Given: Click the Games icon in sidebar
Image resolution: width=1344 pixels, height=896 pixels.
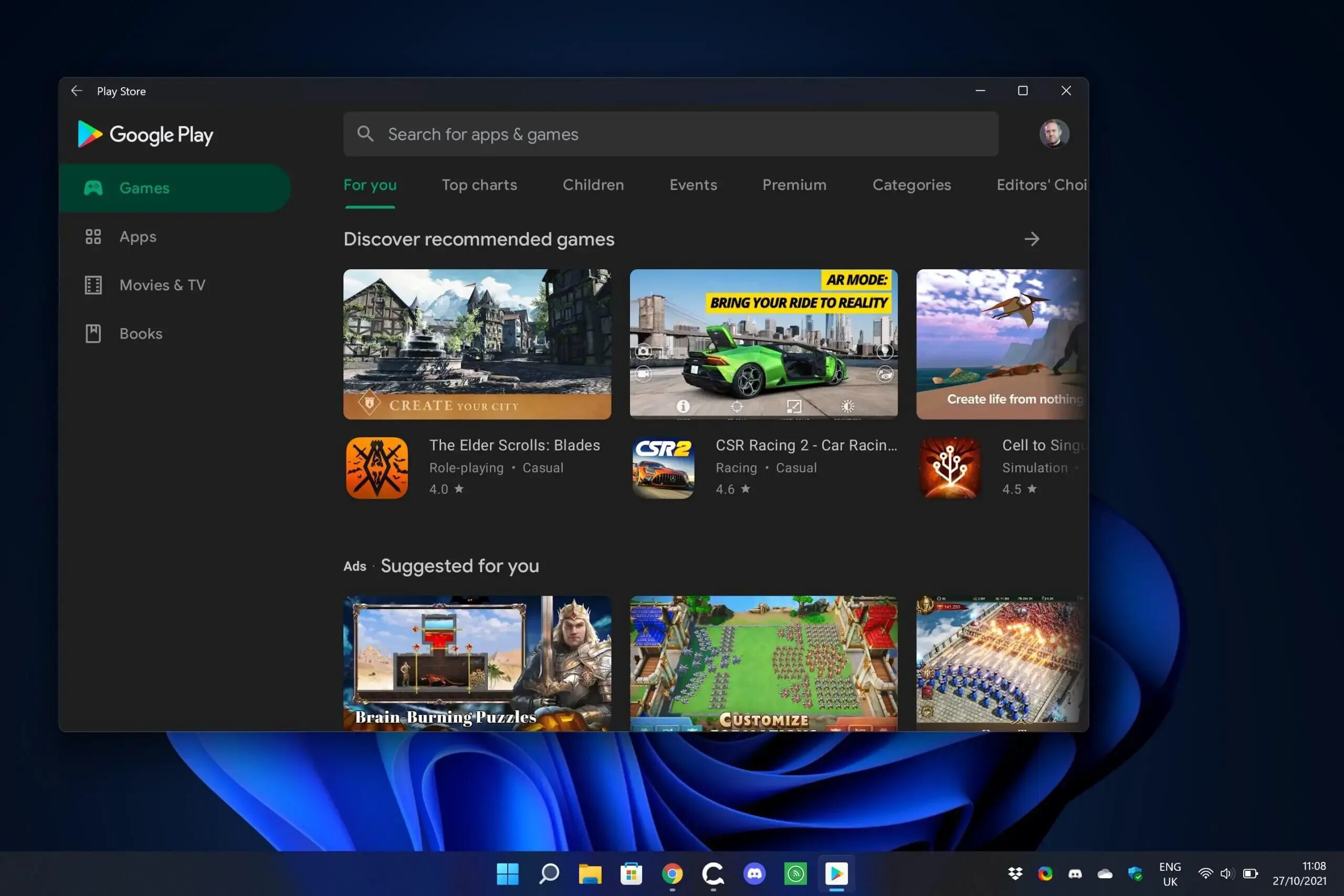Looking at the screenshot, I should coord(93,188).
